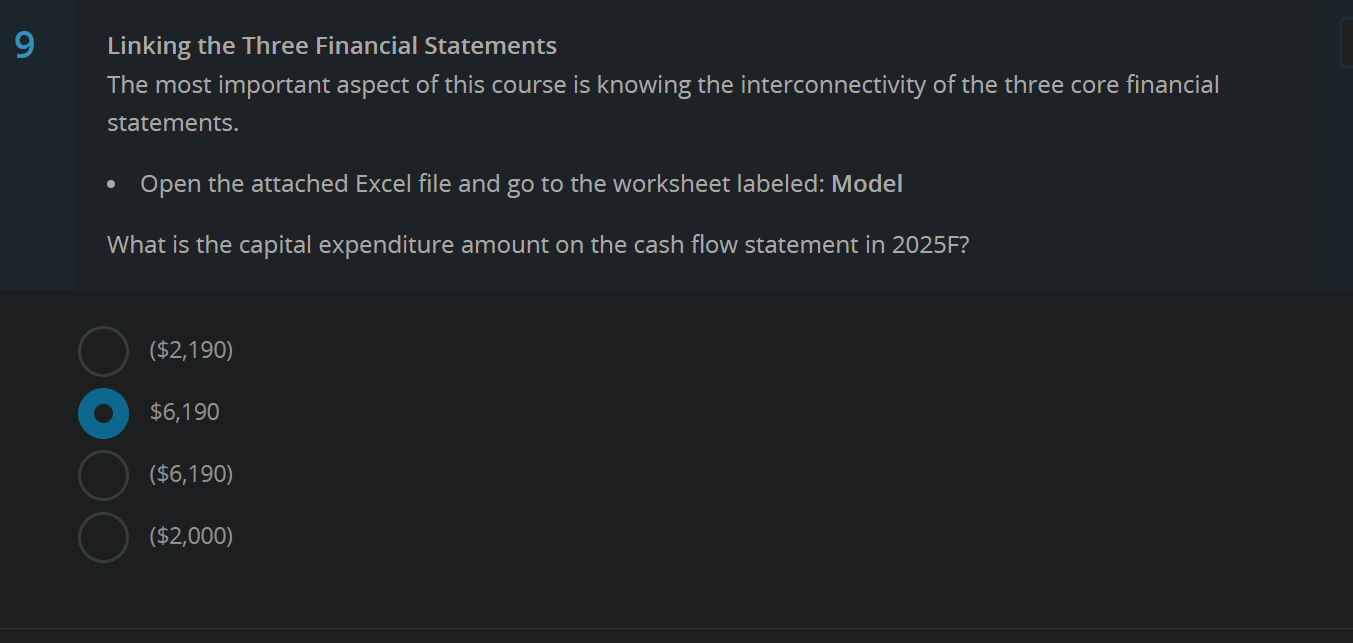Click the divider bar at screen bottom

pyautogui.click(x=676, y=634)
